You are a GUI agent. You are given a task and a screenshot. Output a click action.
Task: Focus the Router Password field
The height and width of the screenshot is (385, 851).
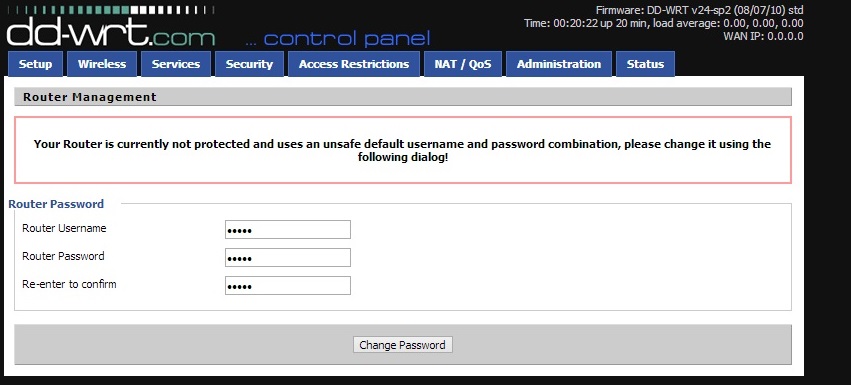click(x=288, y=258)
